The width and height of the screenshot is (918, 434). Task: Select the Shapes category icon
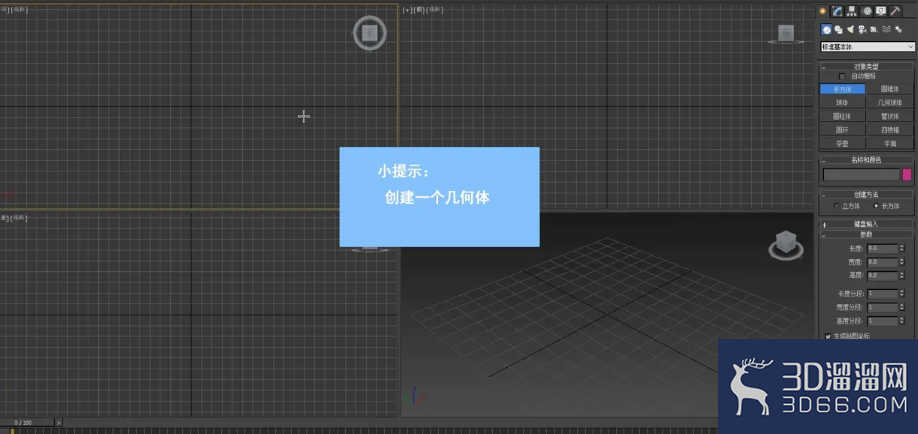tap(839, 29)
